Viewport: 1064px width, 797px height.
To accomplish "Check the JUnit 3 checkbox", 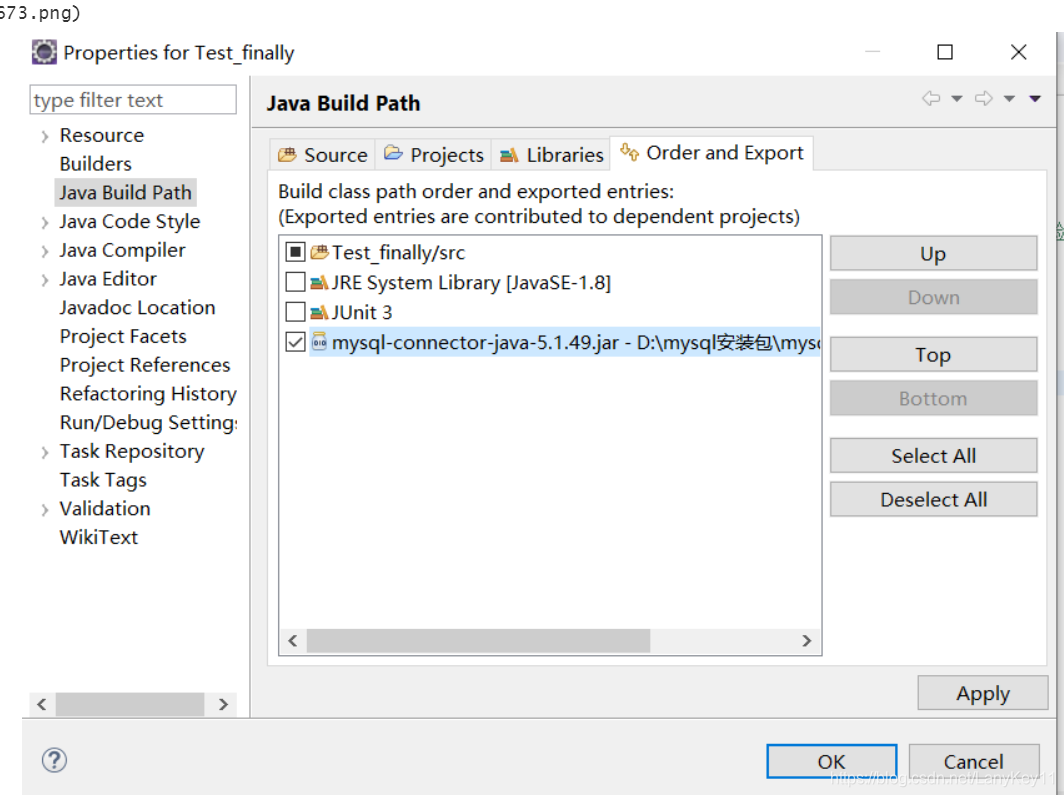I will [x=295, y=312].
